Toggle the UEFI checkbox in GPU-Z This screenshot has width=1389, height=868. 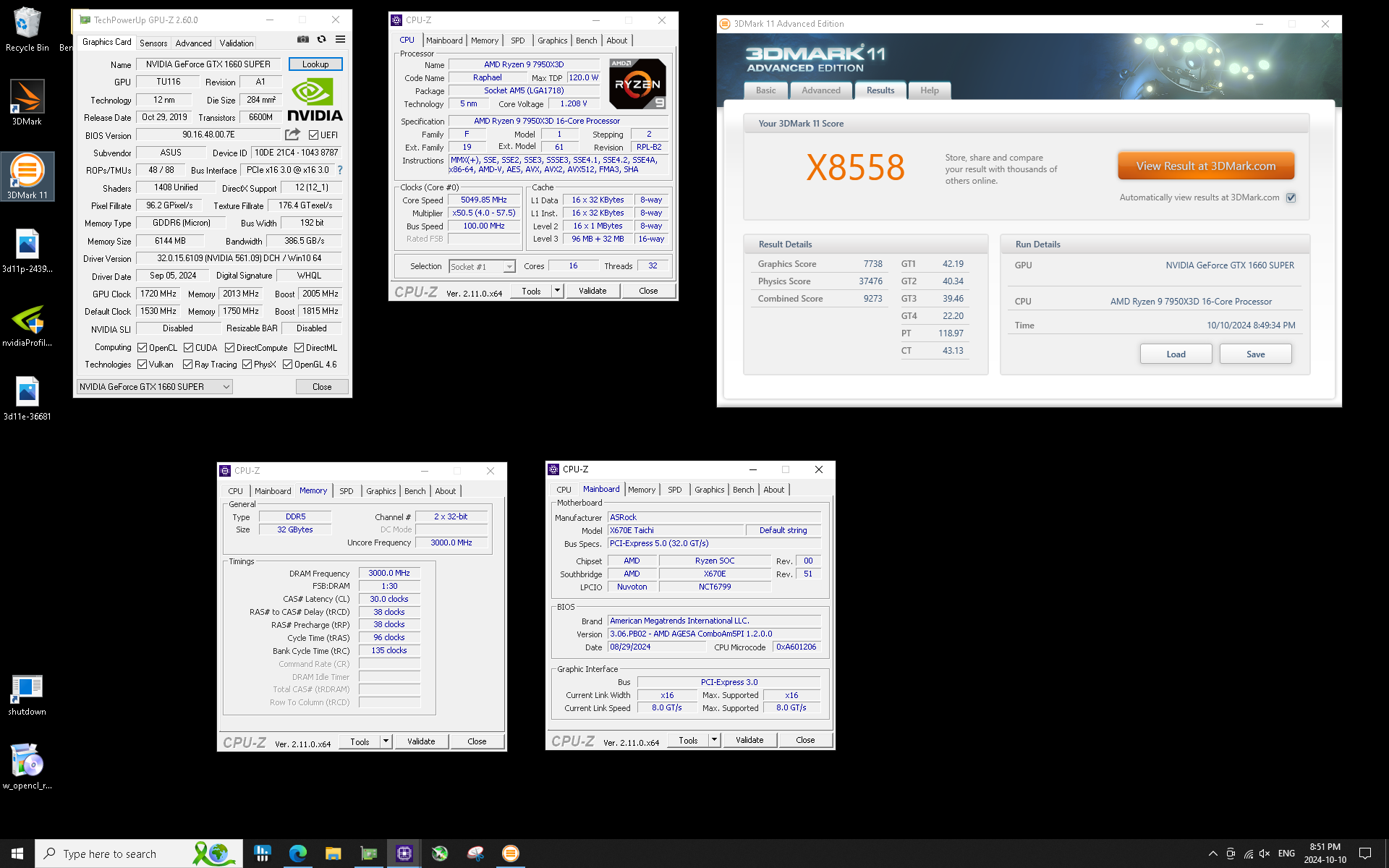pos(313,135)
